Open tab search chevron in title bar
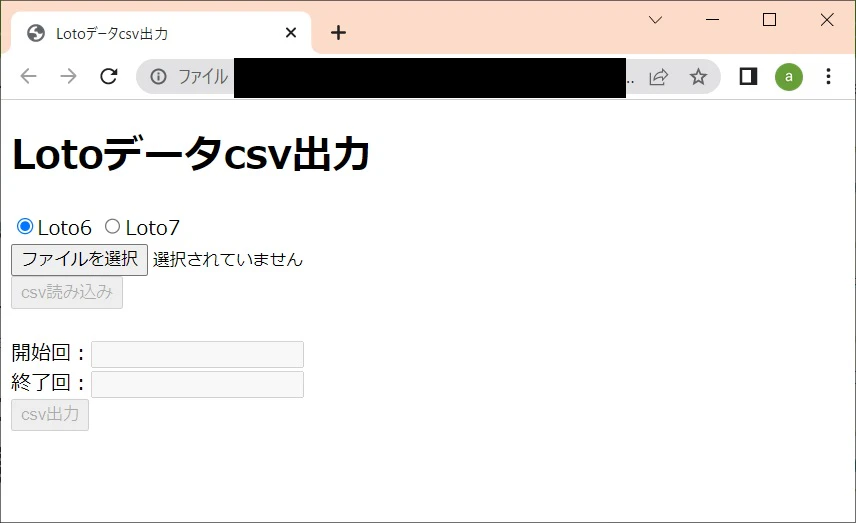 [x=655, y=20]
